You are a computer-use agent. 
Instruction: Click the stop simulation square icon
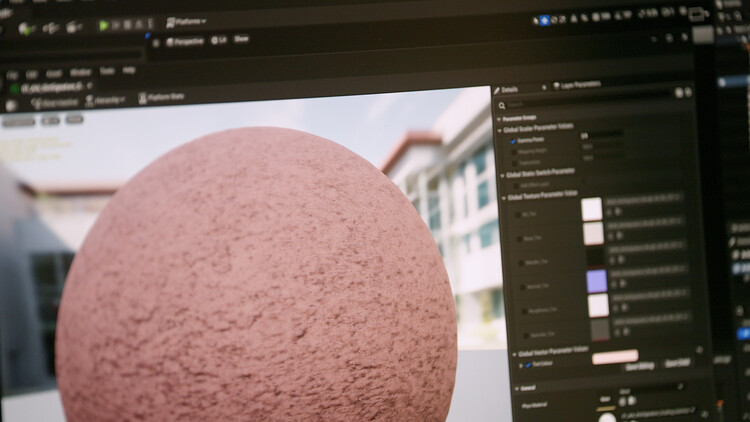127,24
